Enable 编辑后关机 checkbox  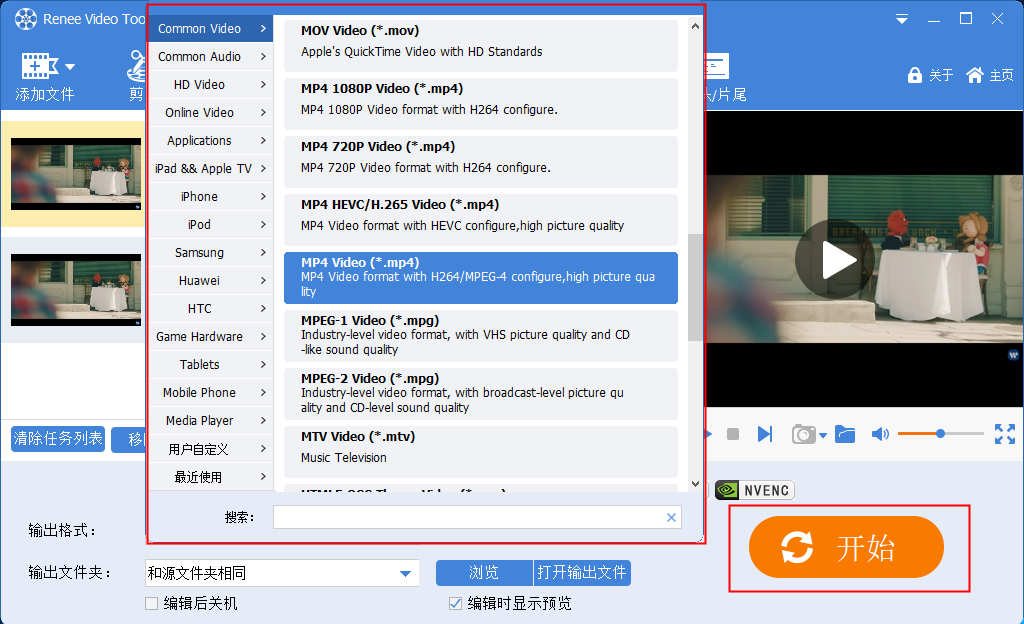(x=152, y=604)
